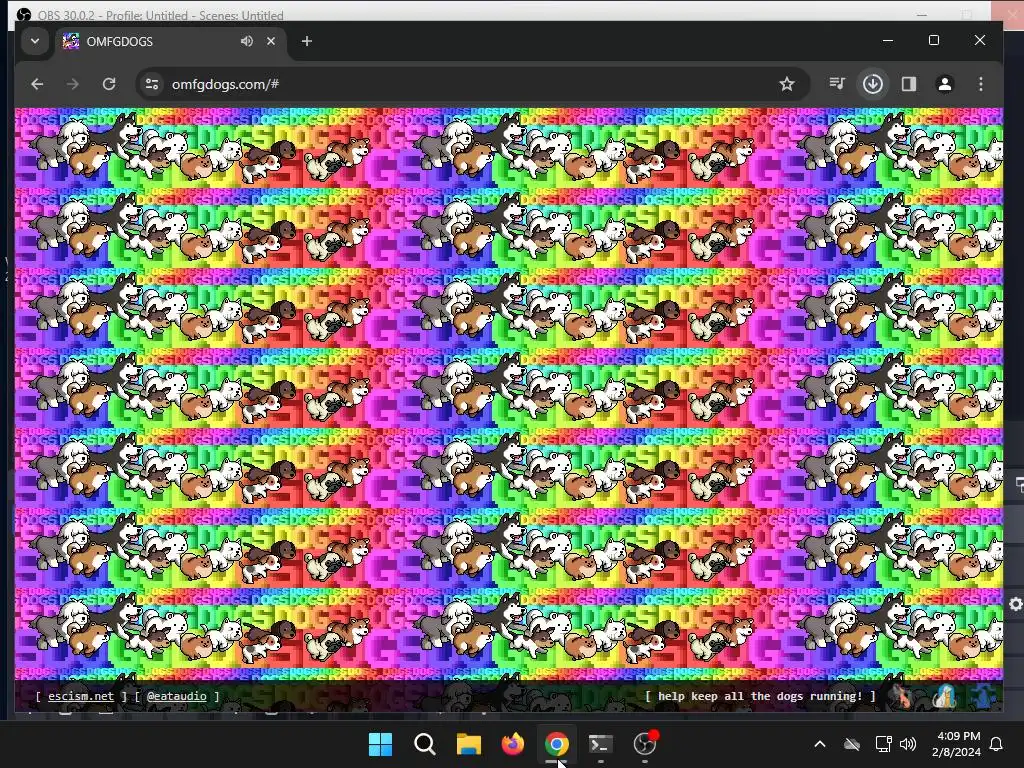This screenshot has width=1024, height=768.
Task: Launch Firefox from the taskbar
Action: pos(513,744)
